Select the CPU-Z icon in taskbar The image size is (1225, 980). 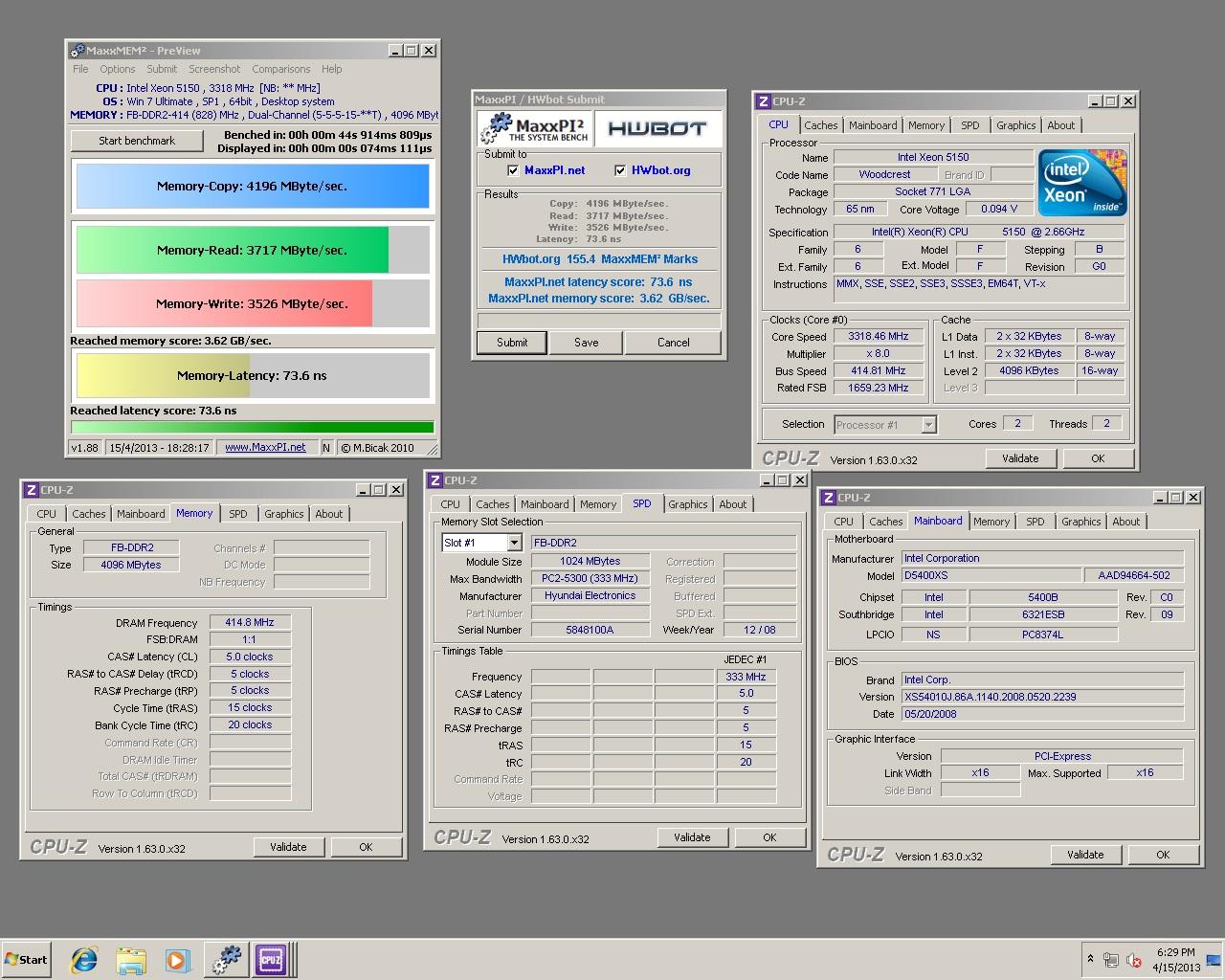click(271, 960)
